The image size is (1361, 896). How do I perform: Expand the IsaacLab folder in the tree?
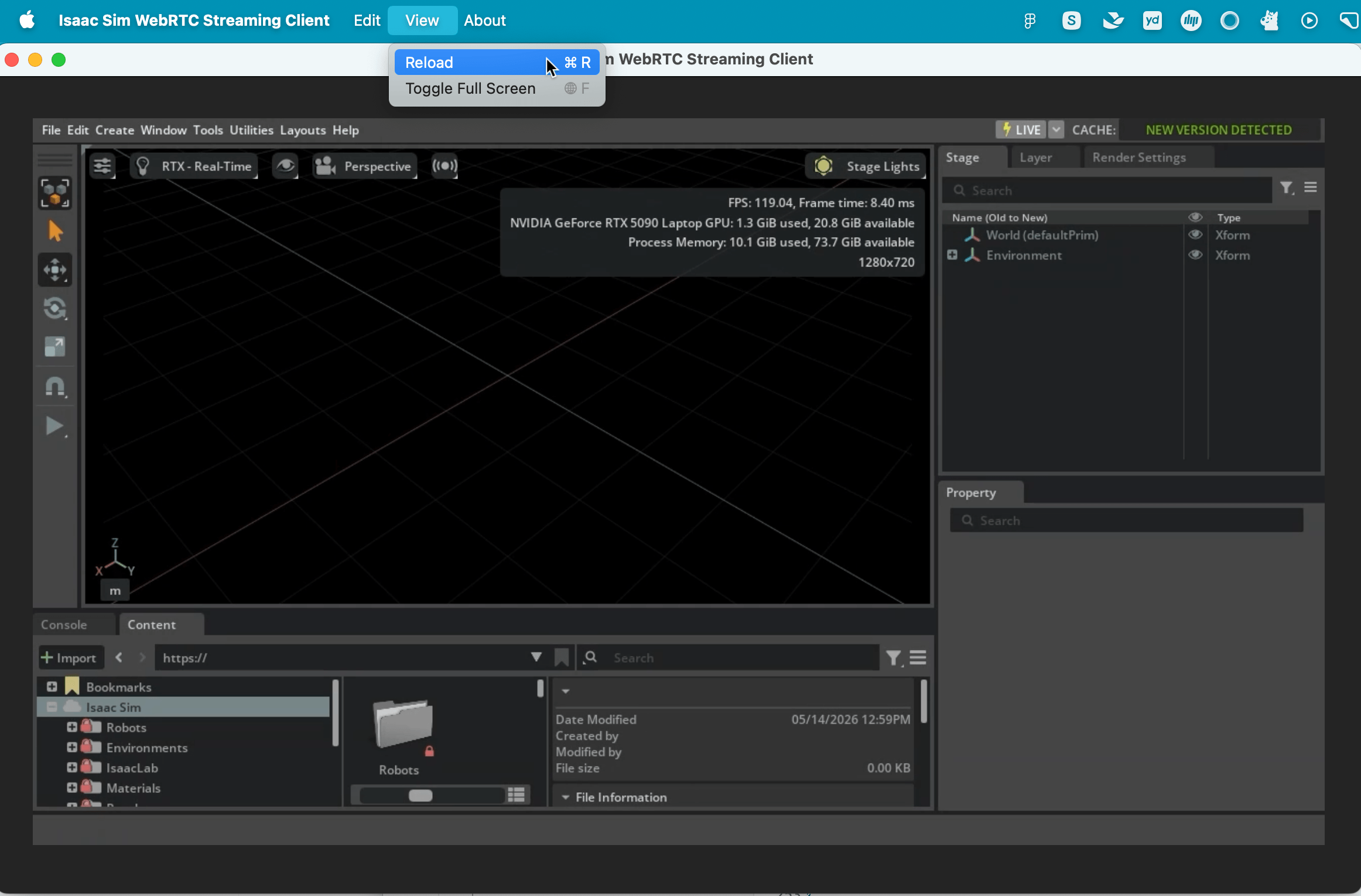(x=71, y=767)
